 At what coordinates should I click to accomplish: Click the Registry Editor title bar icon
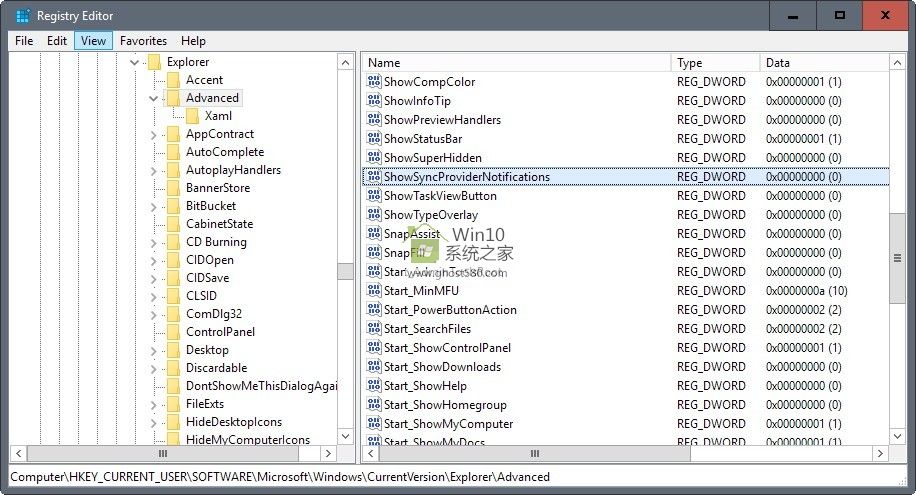pyautogui.click(x=22, y=16)
